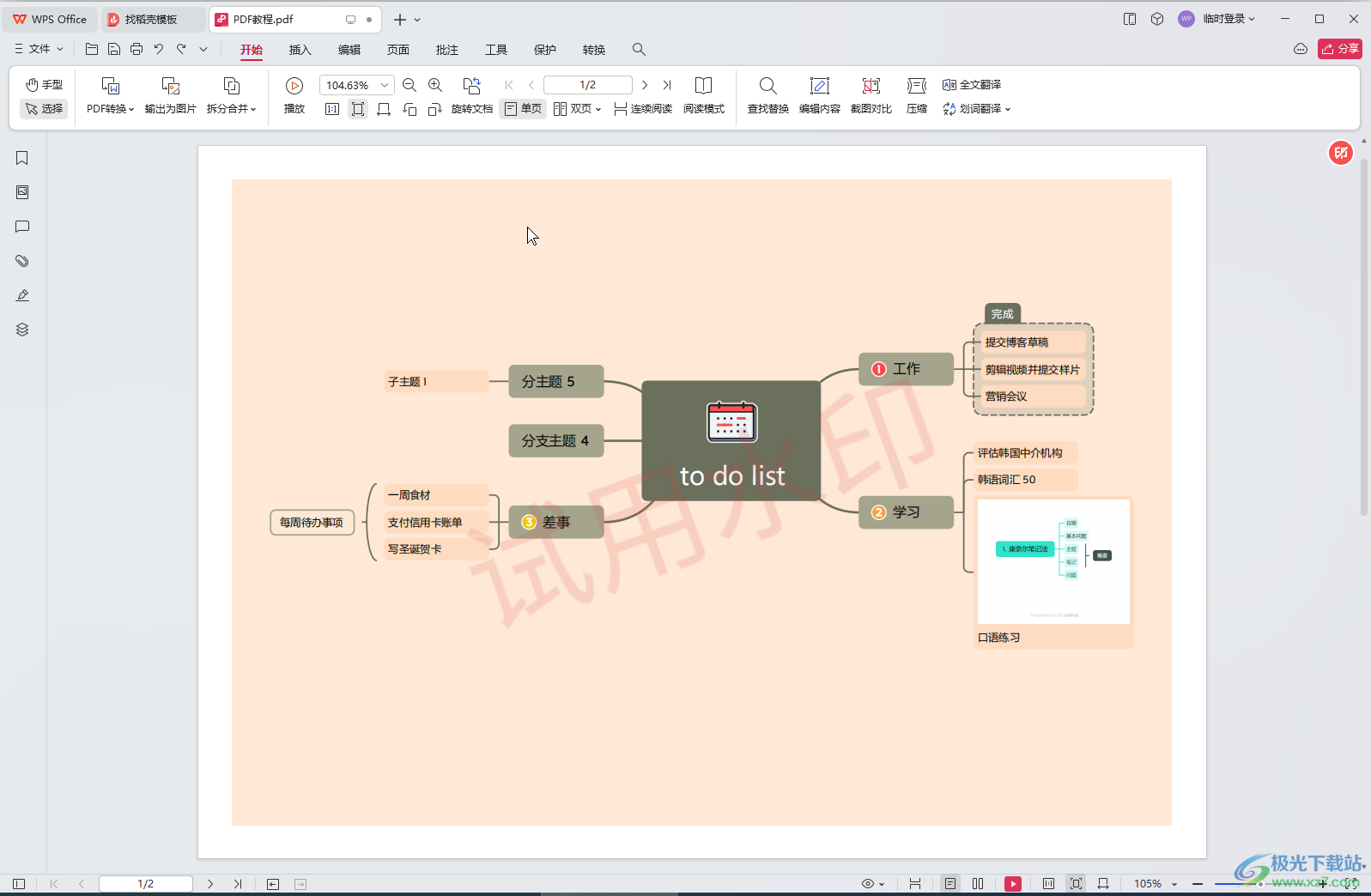
Task: Open the zoom percentage combo box
Action: [357, 85]
